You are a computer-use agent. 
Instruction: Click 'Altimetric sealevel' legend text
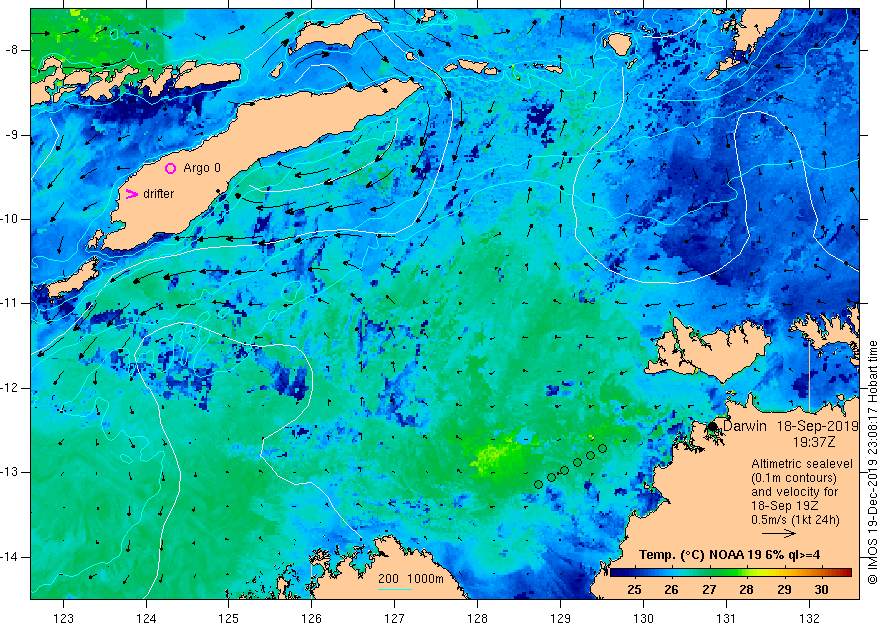tap(802, 464)
